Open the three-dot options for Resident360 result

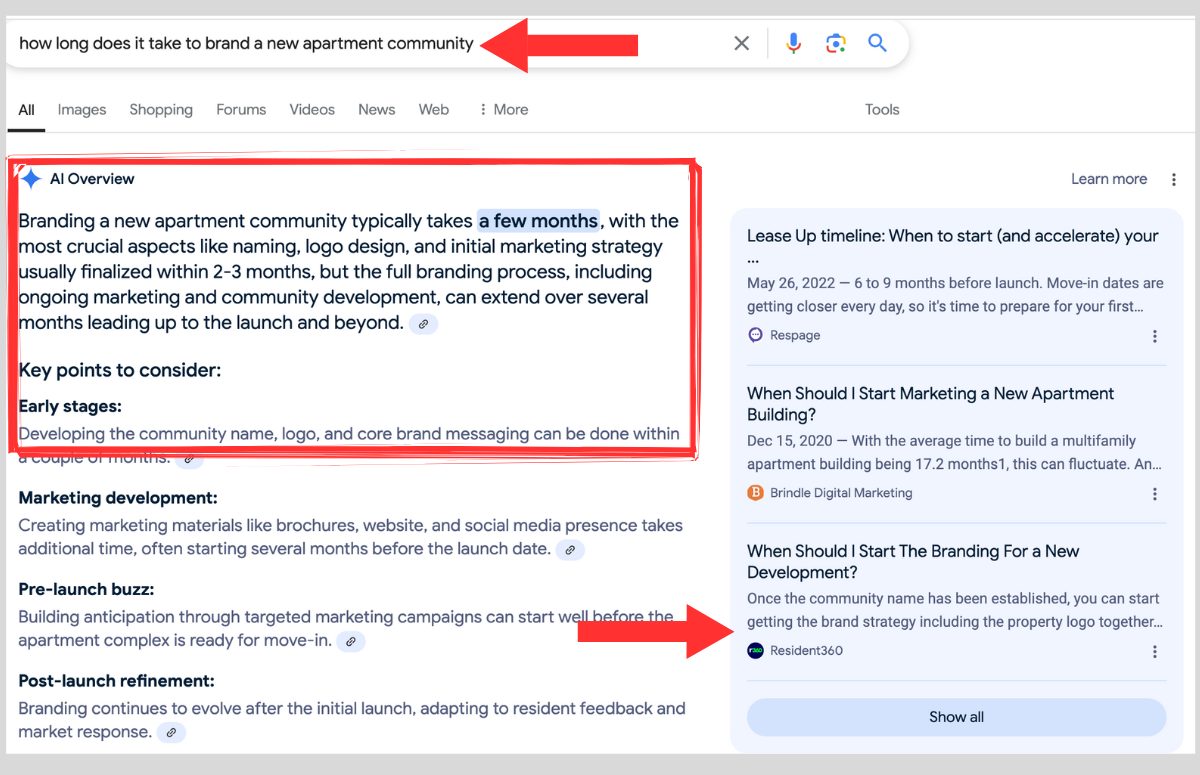tap(1155, 652)
